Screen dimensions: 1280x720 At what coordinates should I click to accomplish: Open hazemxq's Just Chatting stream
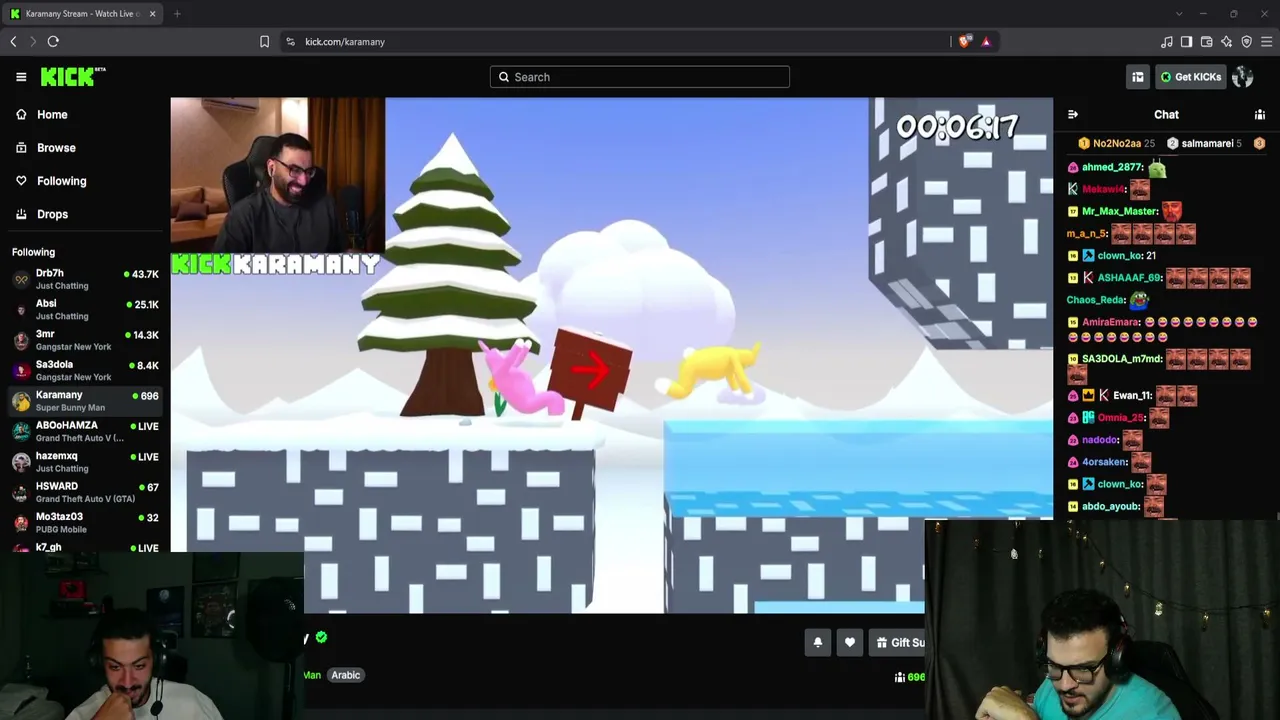point(85,462)
